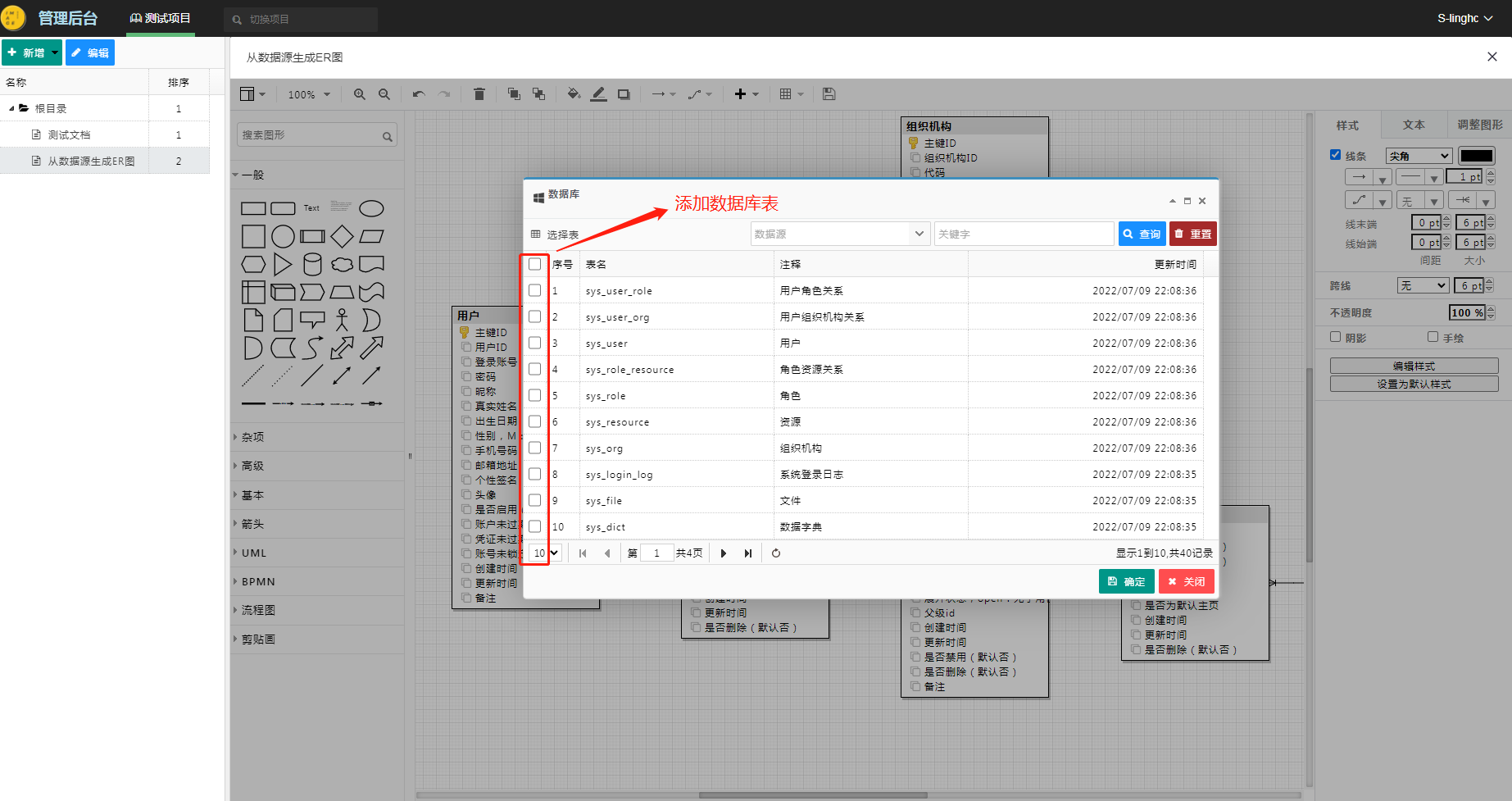
Task: Switch to the 调整图形 arrange tab
Action: pos(1479,125)
